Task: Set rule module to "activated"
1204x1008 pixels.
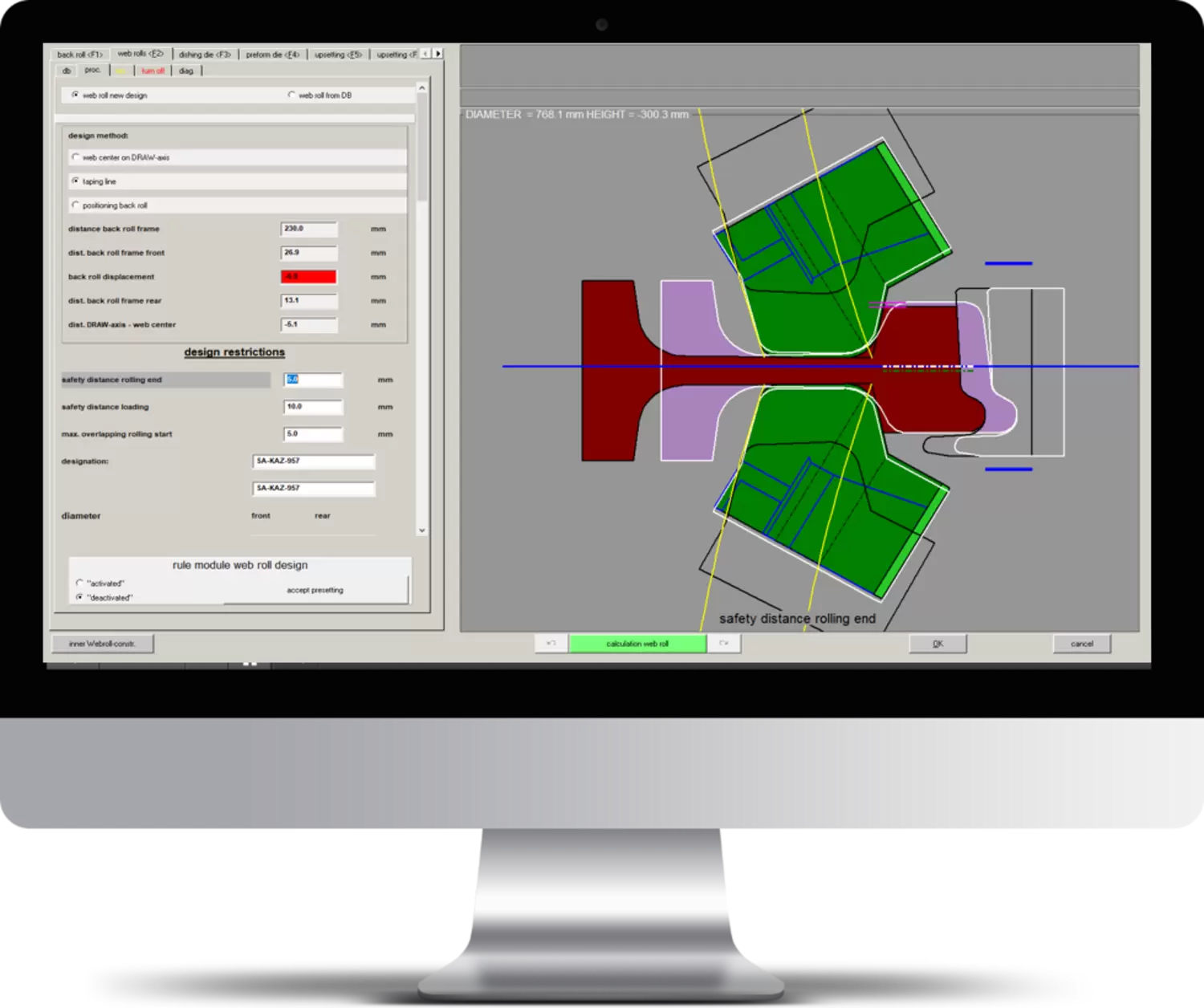Action: [79, 583]
